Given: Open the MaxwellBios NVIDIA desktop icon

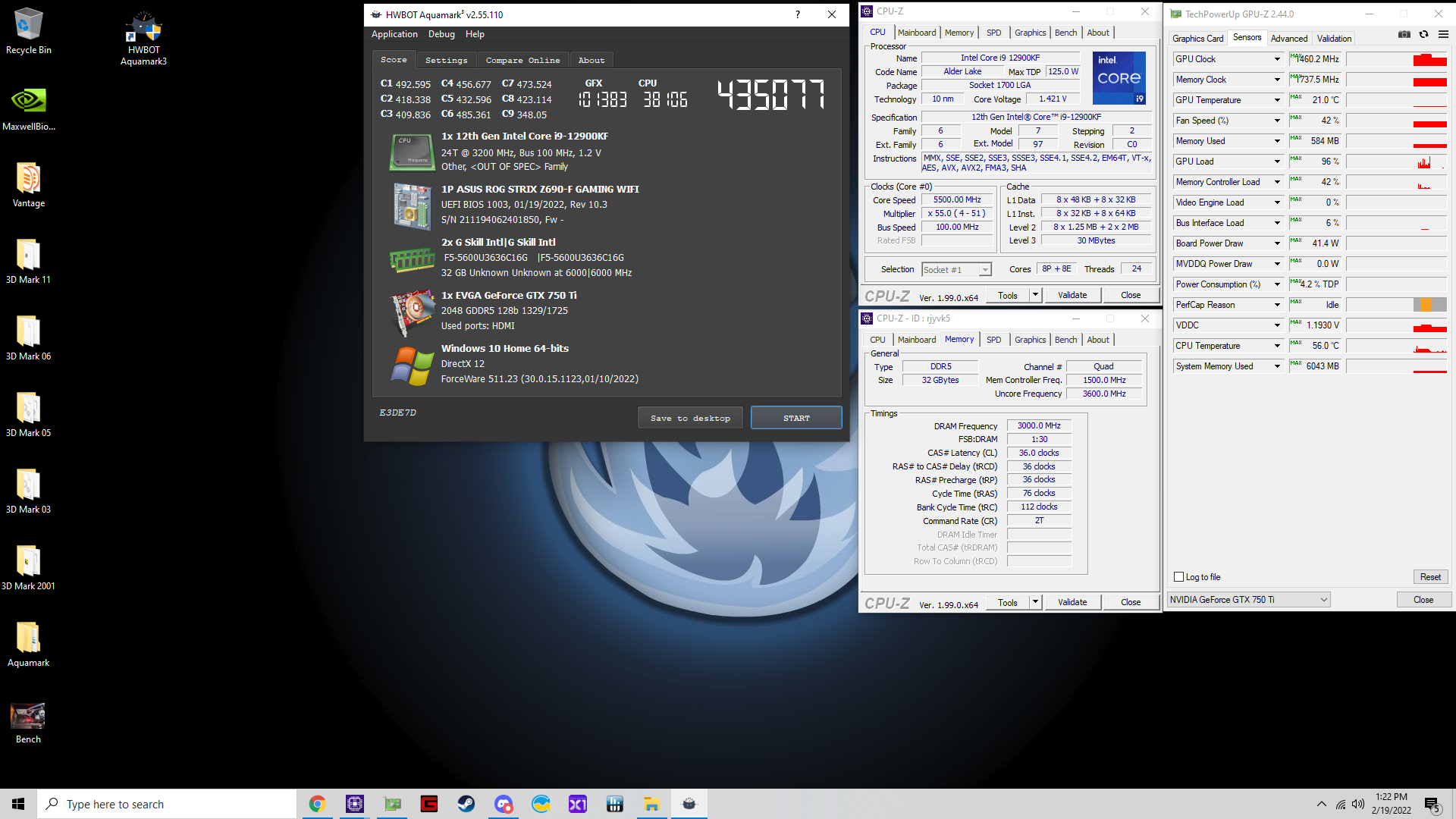Looking at the screenshot, I should (x=28, y=109).
